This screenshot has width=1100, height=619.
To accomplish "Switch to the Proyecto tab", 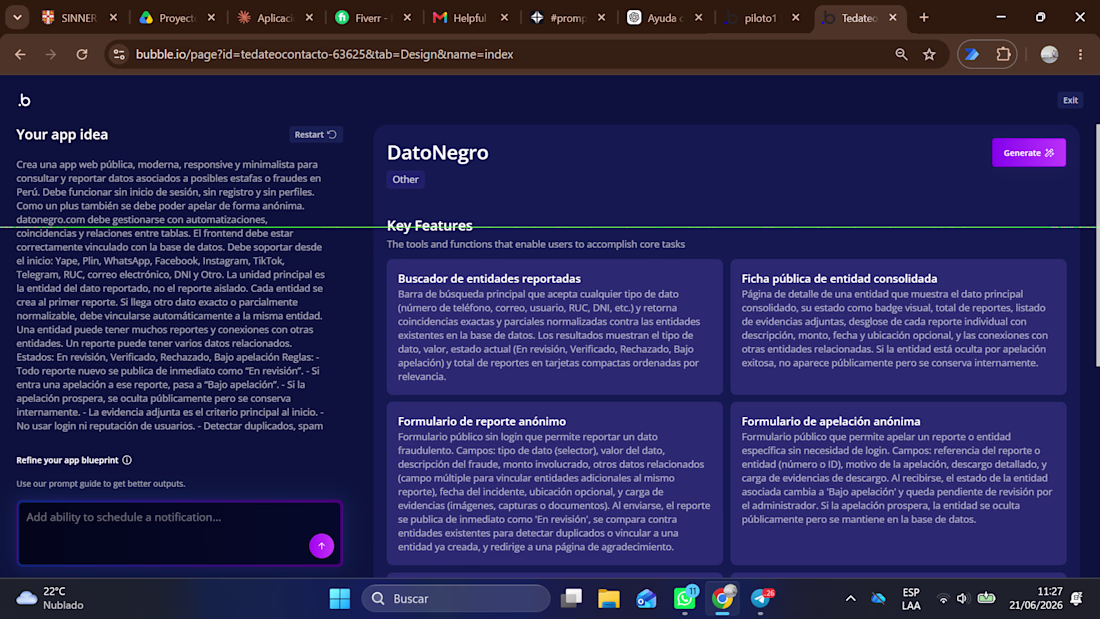I will tap(177, 18).
